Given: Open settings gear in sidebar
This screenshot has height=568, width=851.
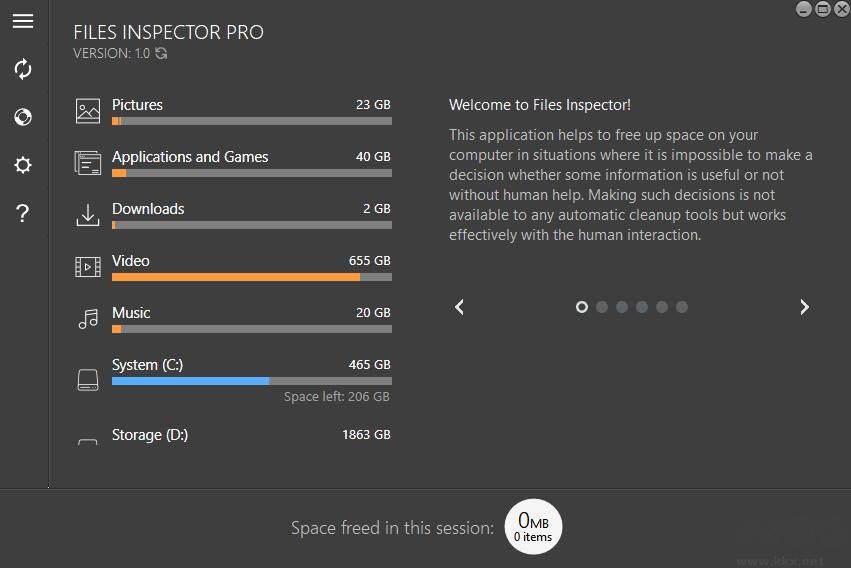Looking at the screenshot, I should click(x=23, y=165).
